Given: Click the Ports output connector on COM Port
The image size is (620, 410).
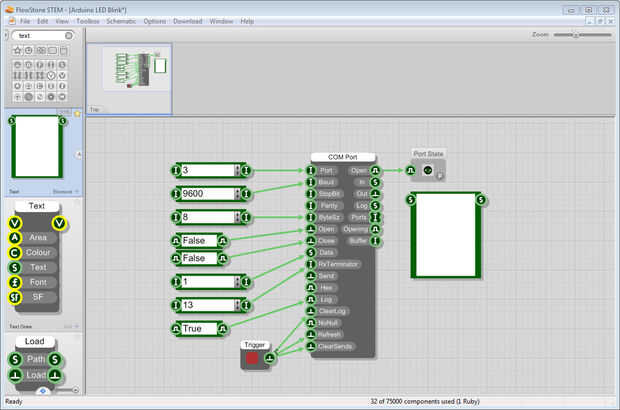Looking at the screenshot, I should click(x=375, y=217).
